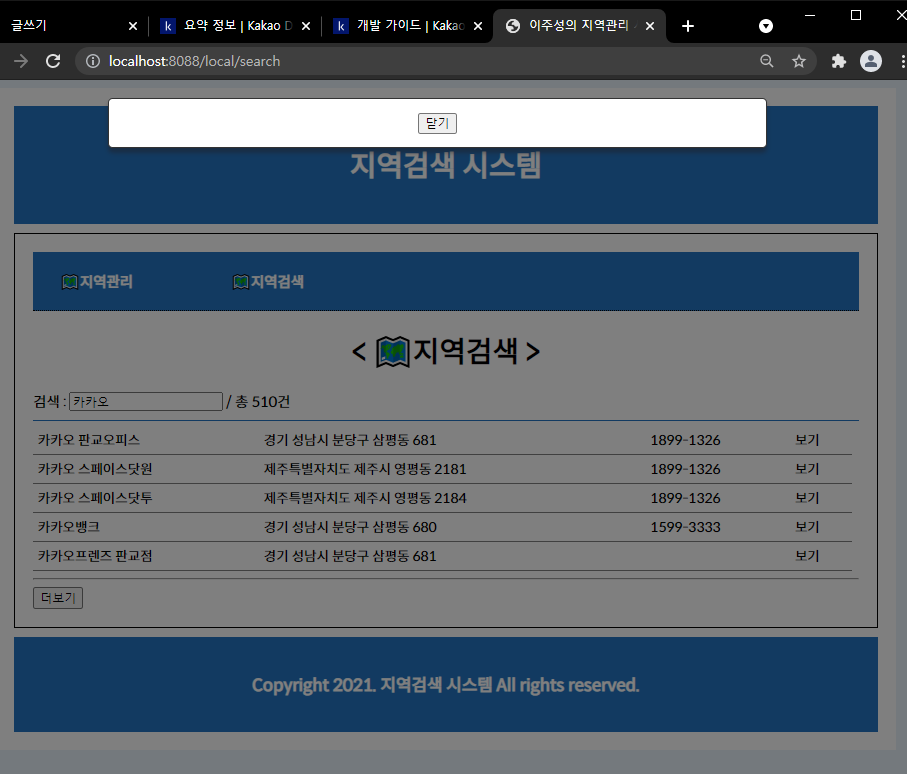This screenshot has width=907, height=774.
Task: Click the large map icon in the heading
Action: [x=393, y=352]
